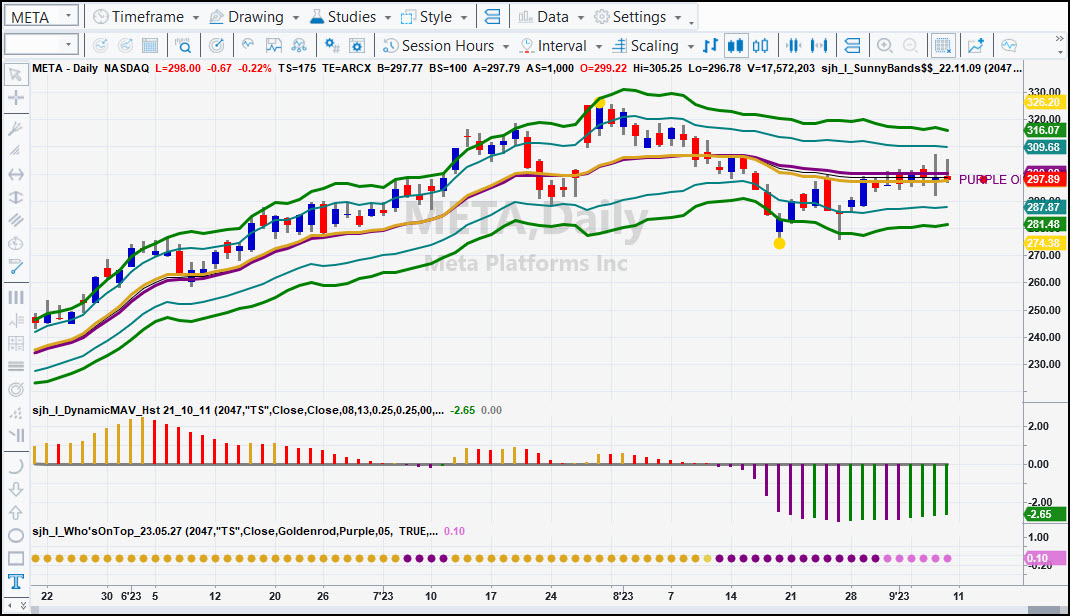Viewport: 1070px width, 616px height.
Task: Open the Studies menu
Action: 350,17
